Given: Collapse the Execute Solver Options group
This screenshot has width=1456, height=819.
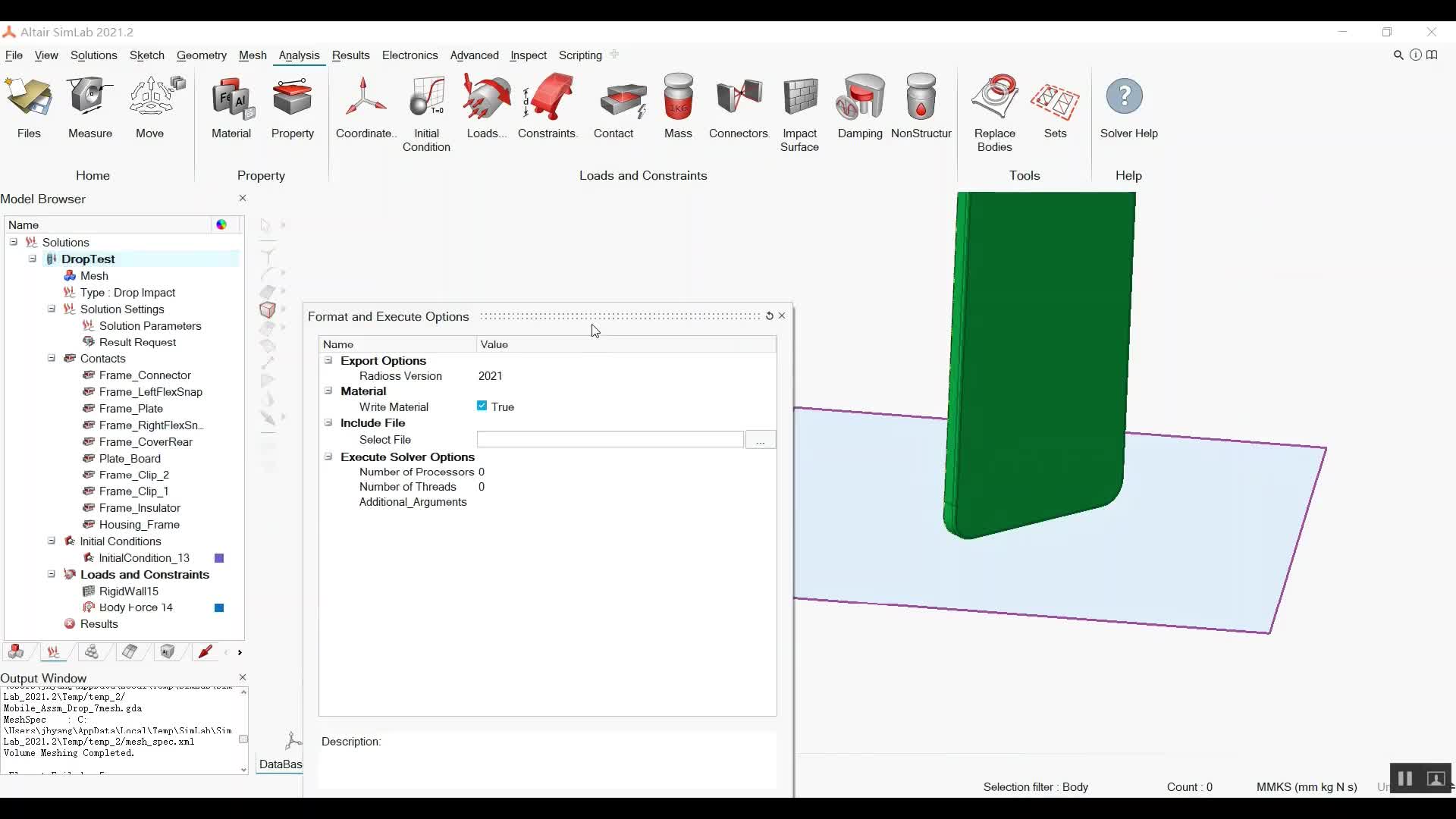Looking at the screenshot, I should [328, 457].
